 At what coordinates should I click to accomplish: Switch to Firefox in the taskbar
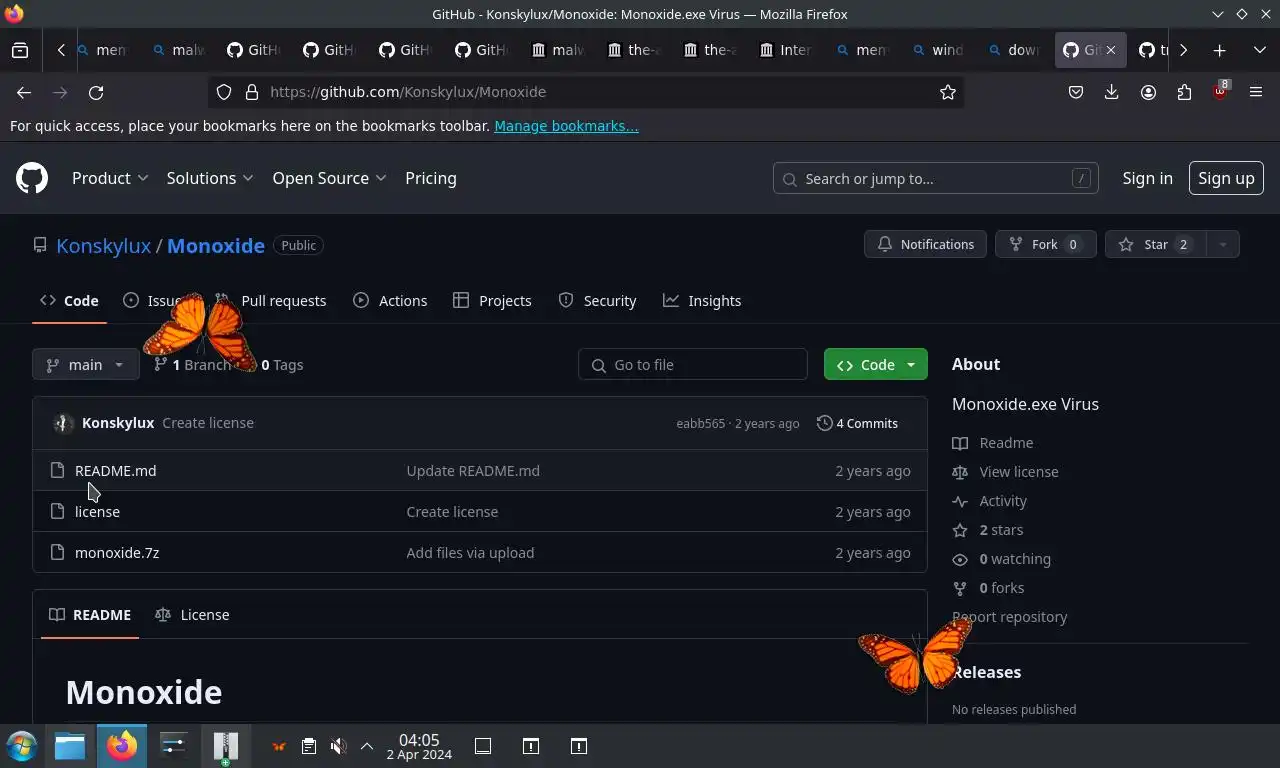tap(122, 746)
